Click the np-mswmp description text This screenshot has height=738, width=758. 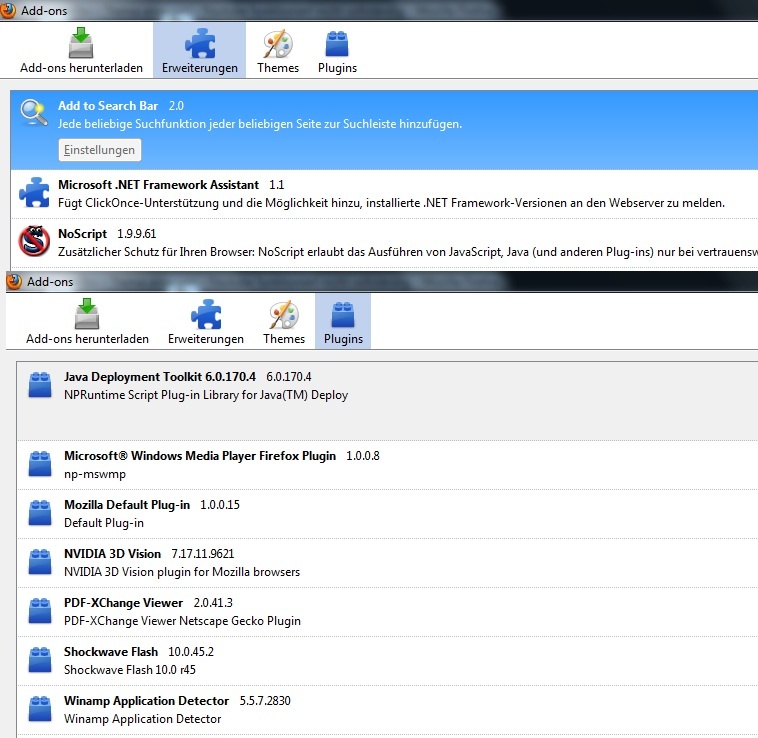95,475
